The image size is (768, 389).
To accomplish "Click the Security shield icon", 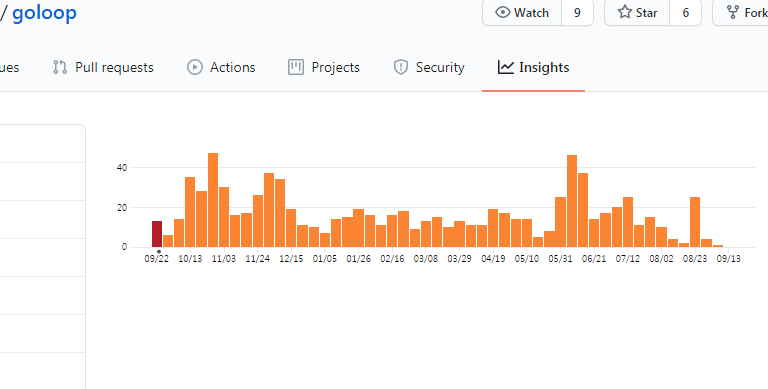I will [x=401, y=67].
